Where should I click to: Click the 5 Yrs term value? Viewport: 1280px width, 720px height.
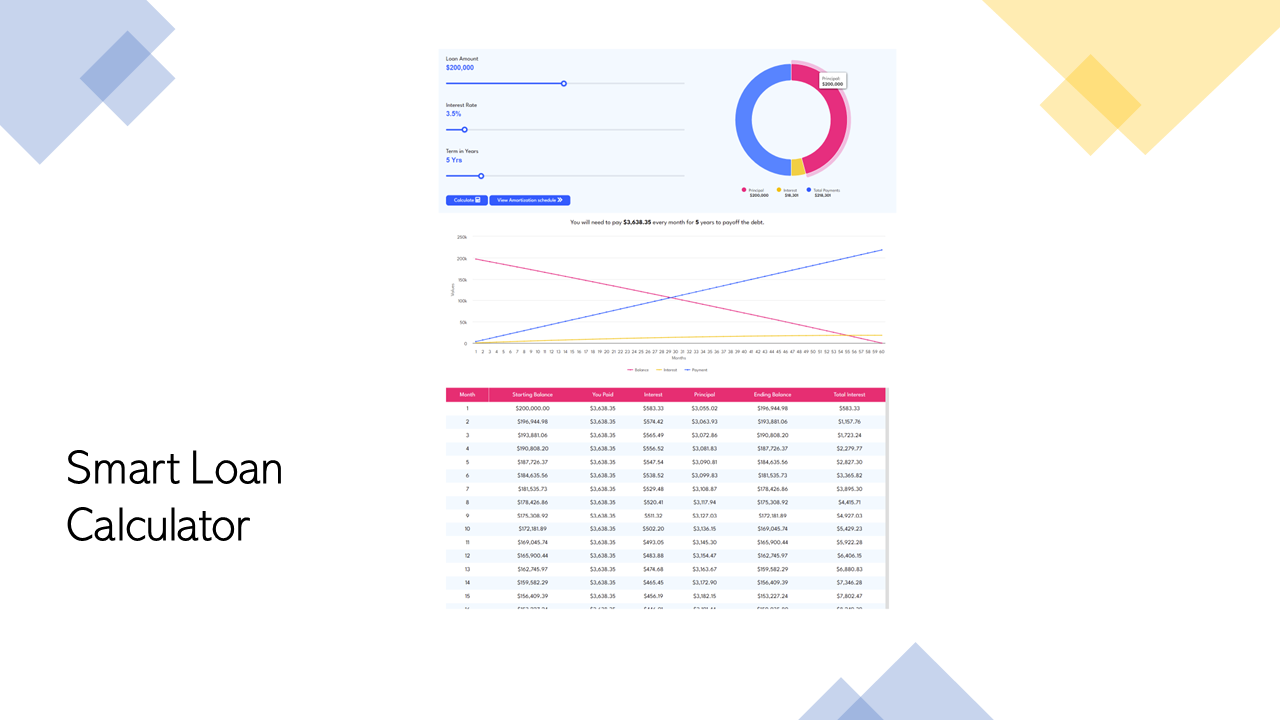click(x=454, y=160)
